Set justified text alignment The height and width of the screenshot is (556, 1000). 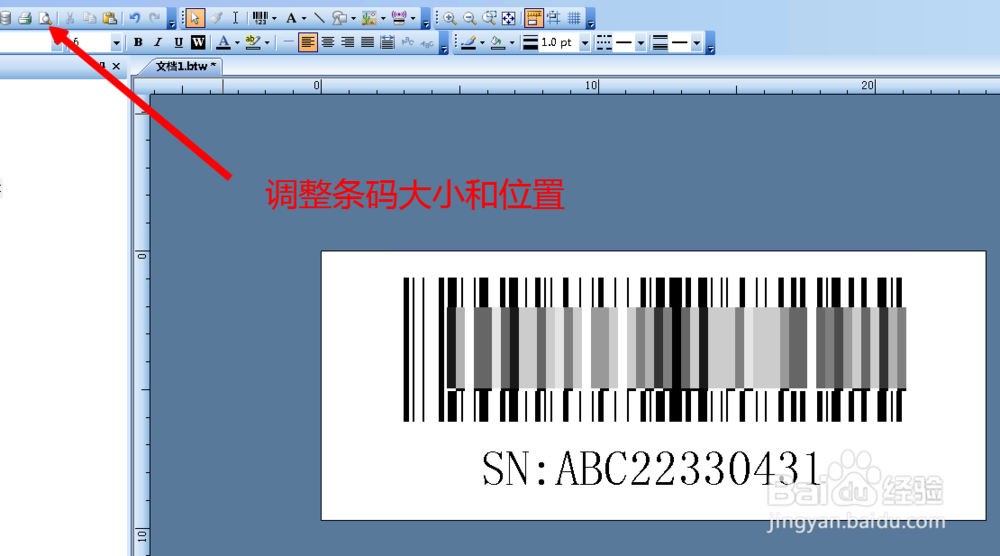point(367,43)
